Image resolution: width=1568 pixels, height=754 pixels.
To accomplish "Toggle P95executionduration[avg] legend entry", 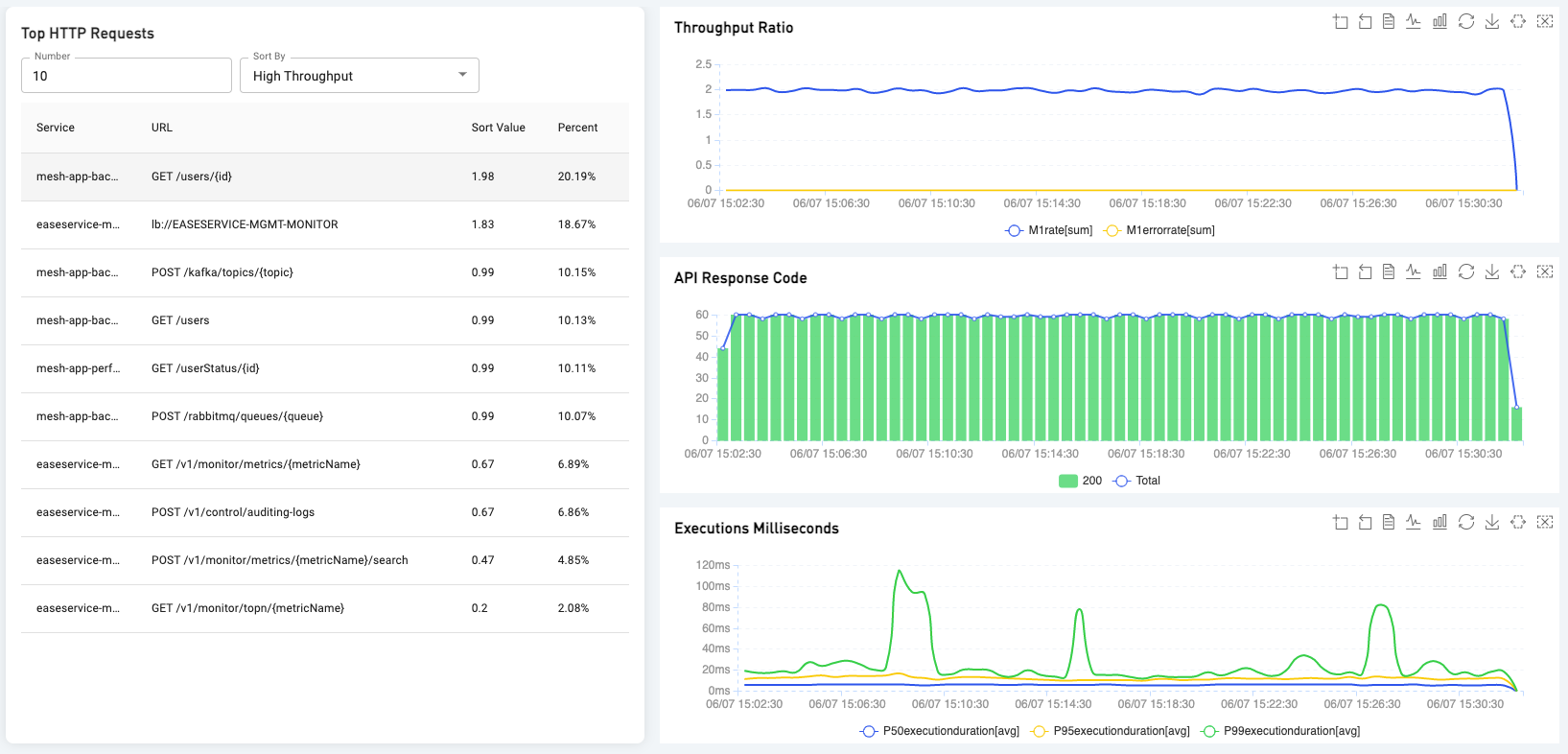I will tap(1110, 731).
